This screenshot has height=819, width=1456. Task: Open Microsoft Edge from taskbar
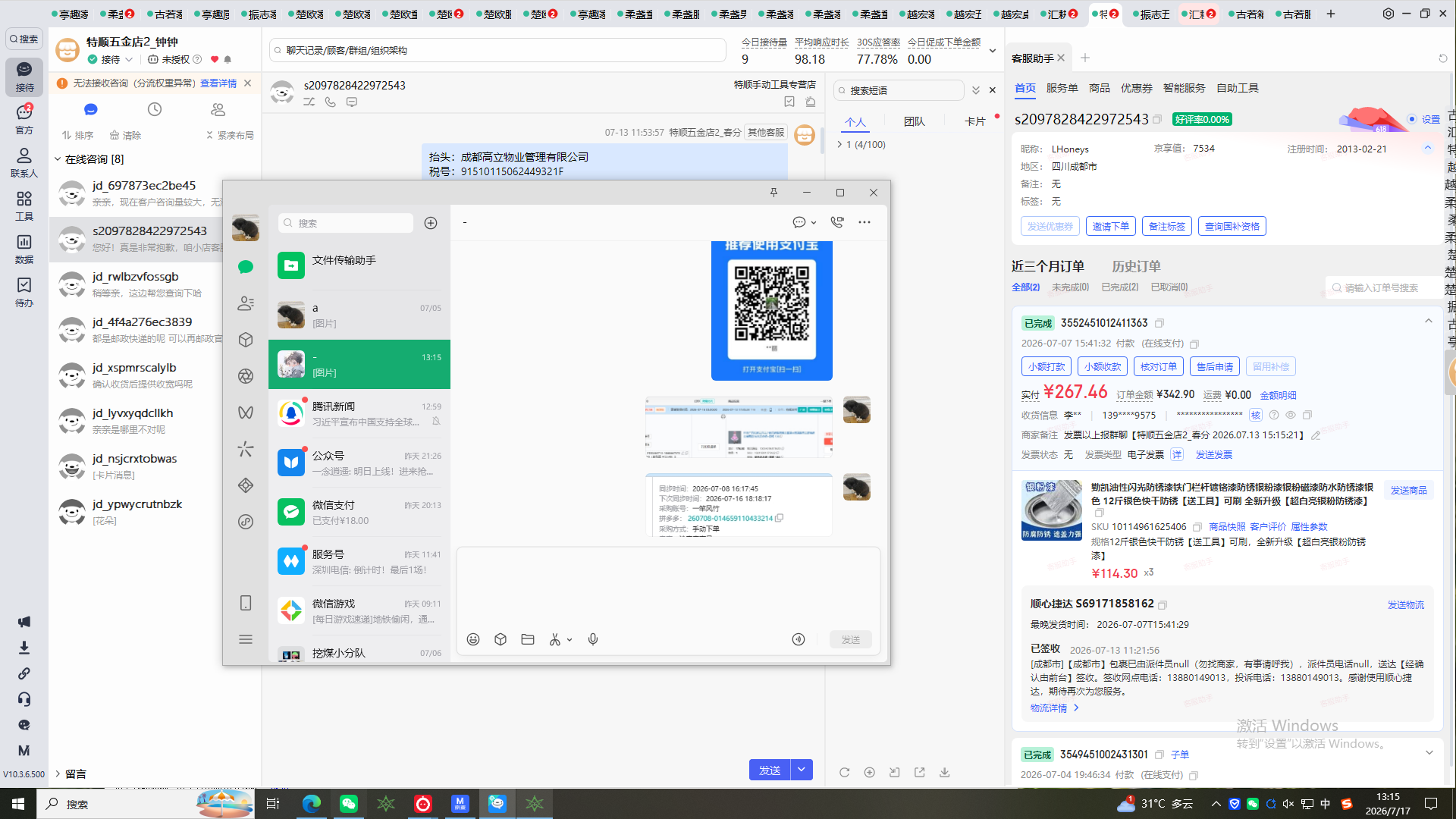[311, 804]
